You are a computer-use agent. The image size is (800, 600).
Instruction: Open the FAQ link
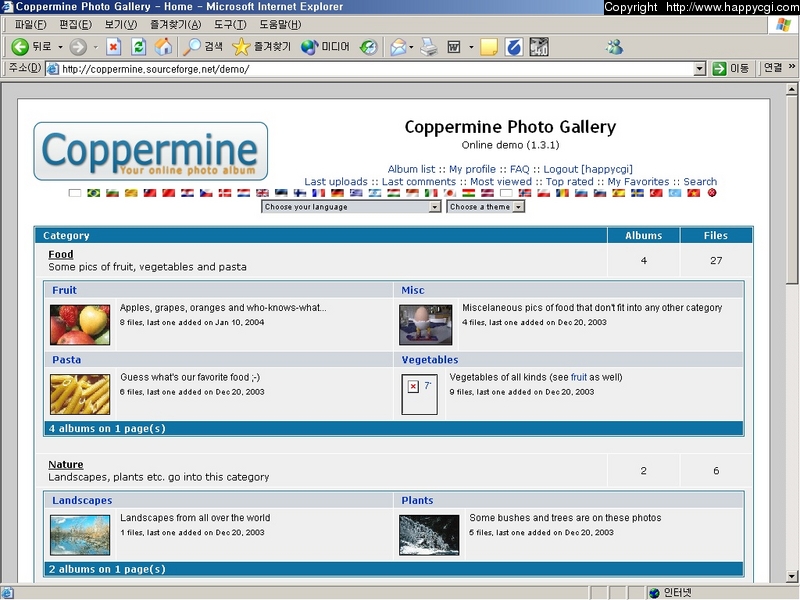519,169
